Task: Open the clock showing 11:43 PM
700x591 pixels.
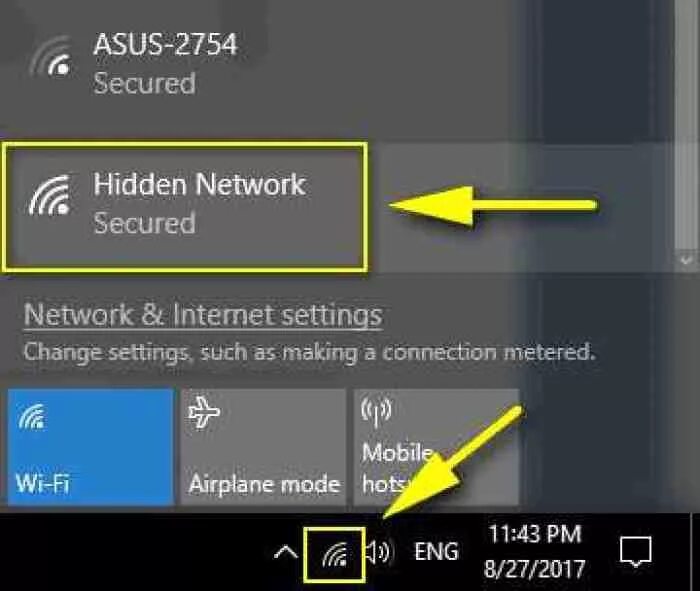Action: point(535,534)
